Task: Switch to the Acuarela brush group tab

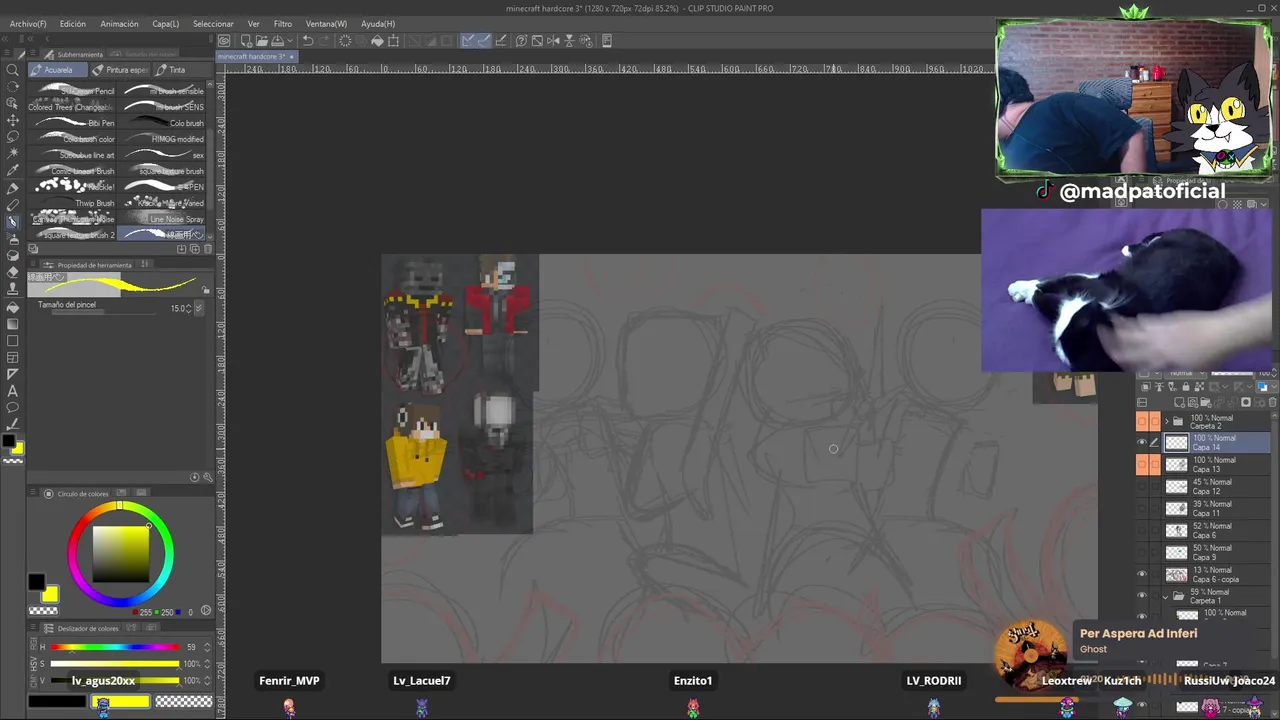Action: click(x=57, y=70)
